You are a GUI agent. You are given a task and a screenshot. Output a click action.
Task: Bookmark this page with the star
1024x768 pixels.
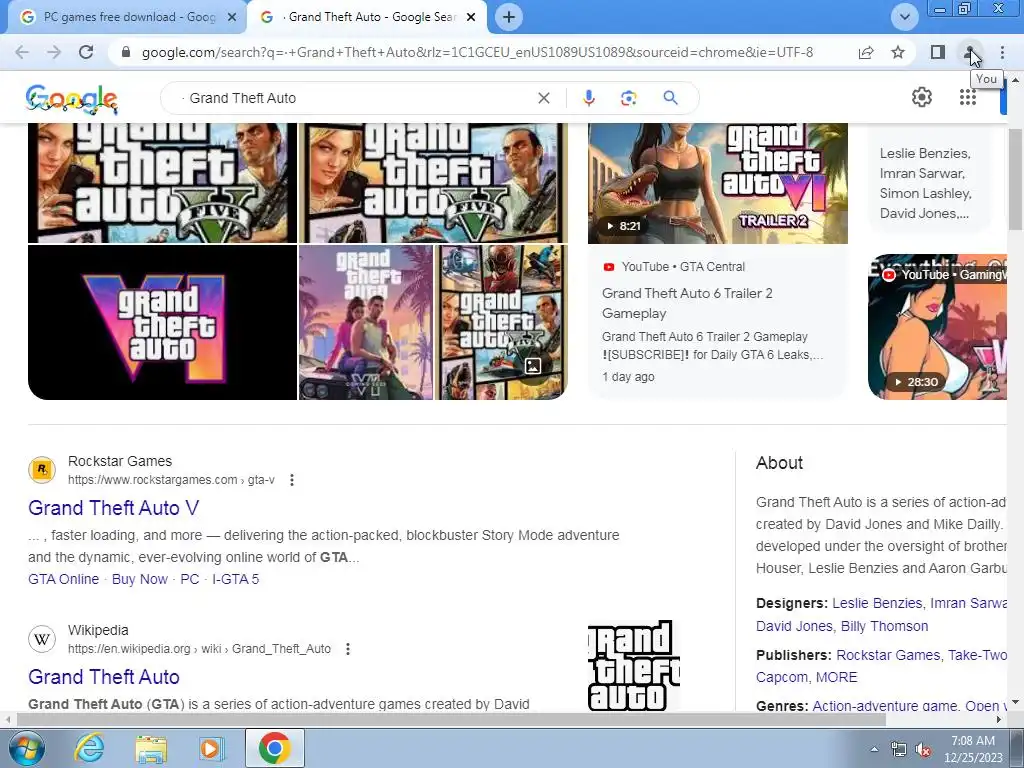898,52
